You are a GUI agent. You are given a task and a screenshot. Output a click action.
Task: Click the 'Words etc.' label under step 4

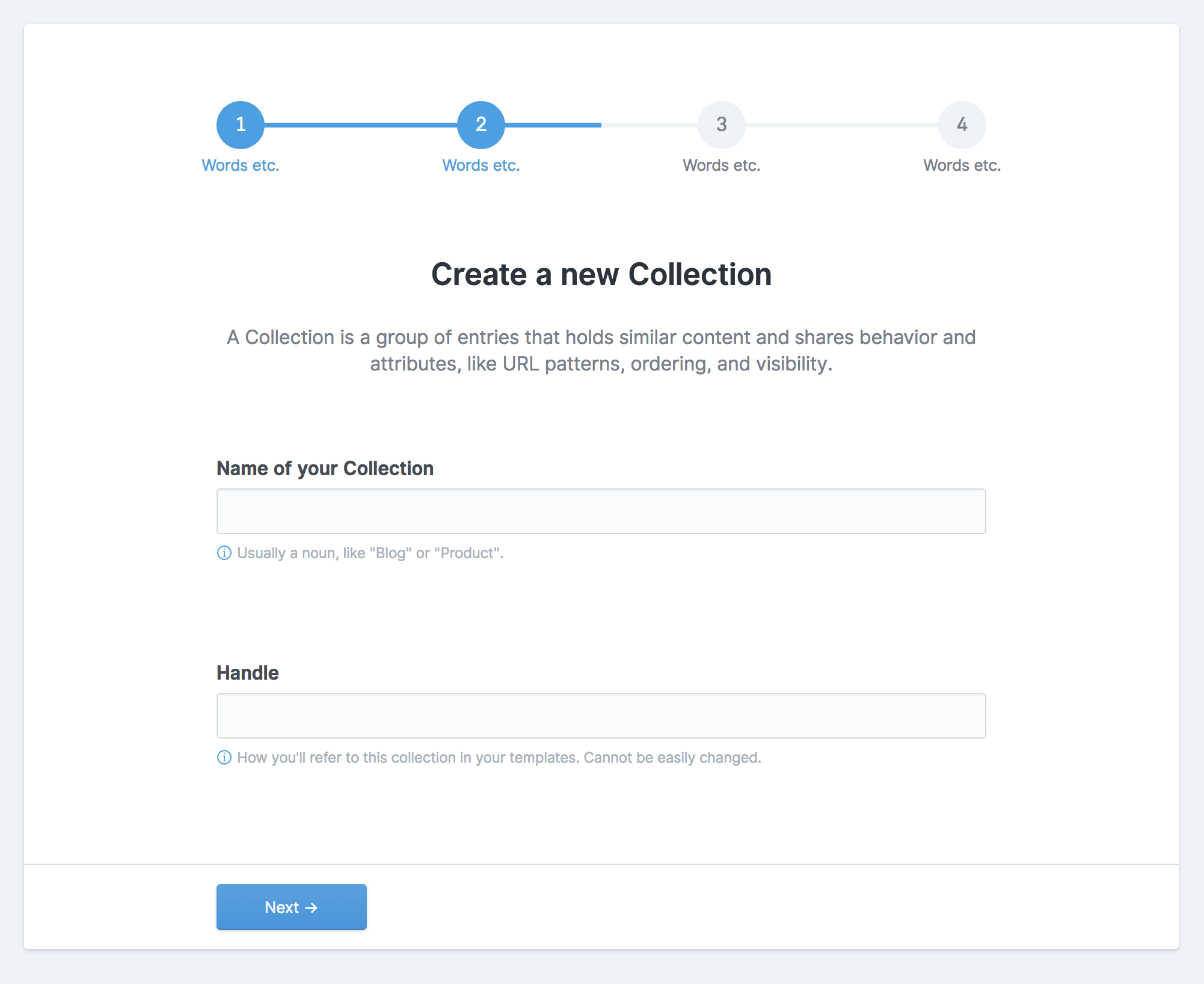click(x=962, y=164)
